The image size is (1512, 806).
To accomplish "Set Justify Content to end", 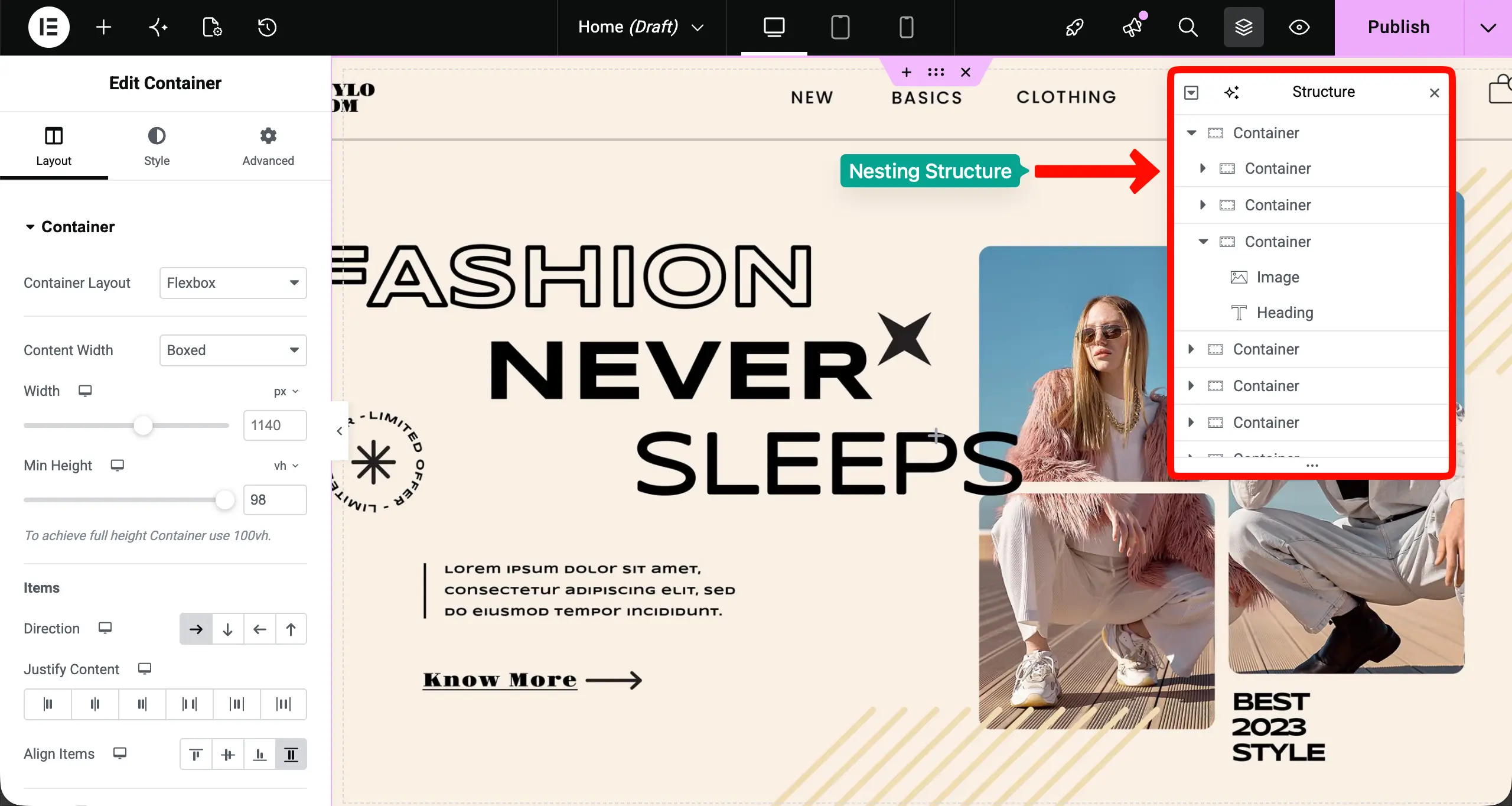I will pos(142,704).
